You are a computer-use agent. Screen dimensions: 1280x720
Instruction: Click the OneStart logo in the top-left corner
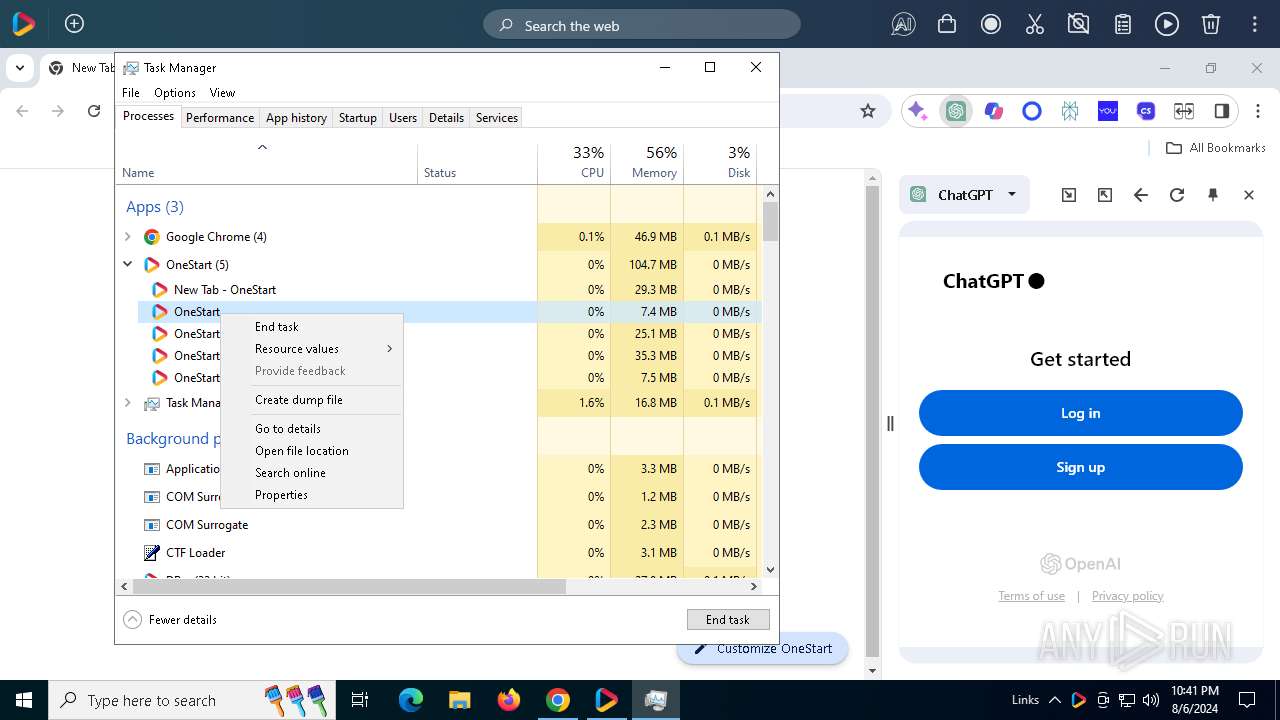click(x=23, y=24)
